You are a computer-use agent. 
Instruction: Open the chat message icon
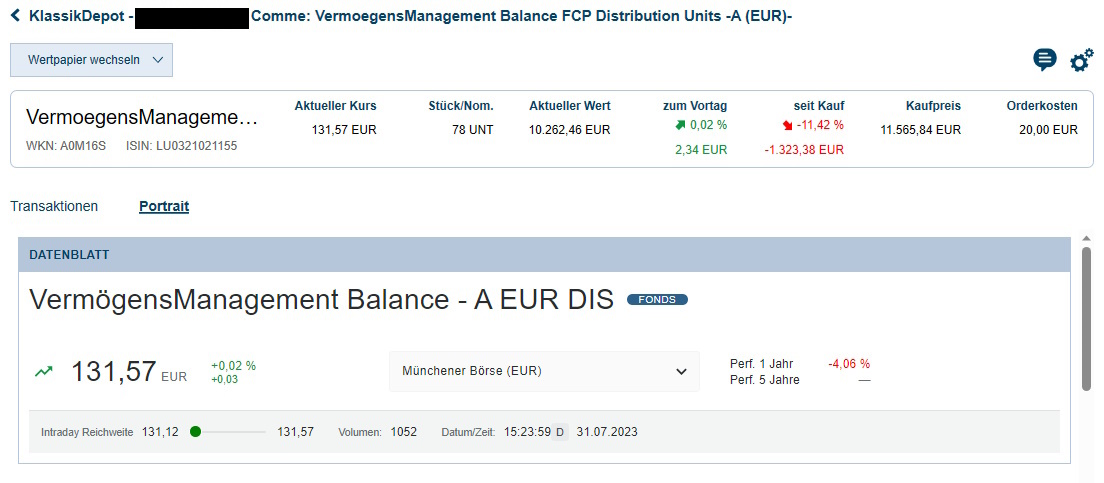click(1044, 60)
